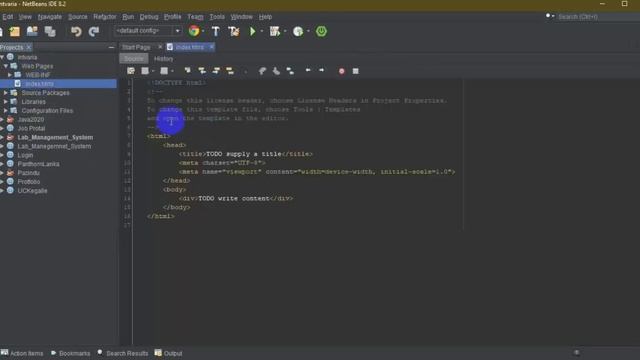The image size is (640, 360).
Task: Open the browser selection dropdown arrow beside Chrome
Action: pyautogui.click(x=203, y=31)
